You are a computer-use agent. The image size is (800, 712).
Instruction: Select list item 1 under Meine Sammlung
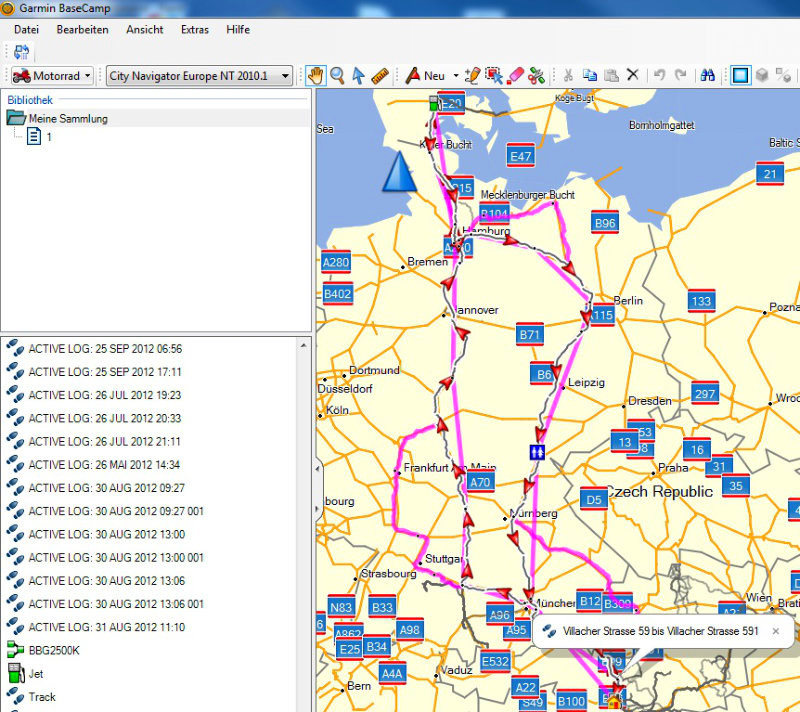coord(40,137)
